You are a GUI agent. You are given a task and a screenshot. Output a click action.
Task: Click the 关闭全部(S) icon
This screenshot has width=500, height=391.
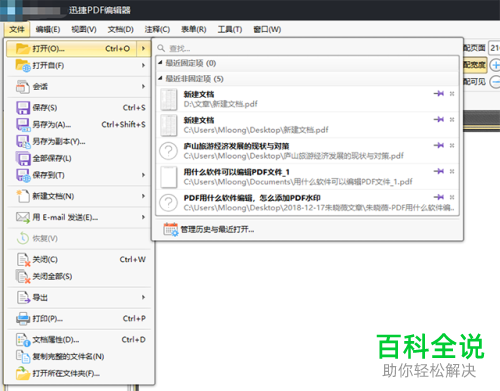point(23,276)
